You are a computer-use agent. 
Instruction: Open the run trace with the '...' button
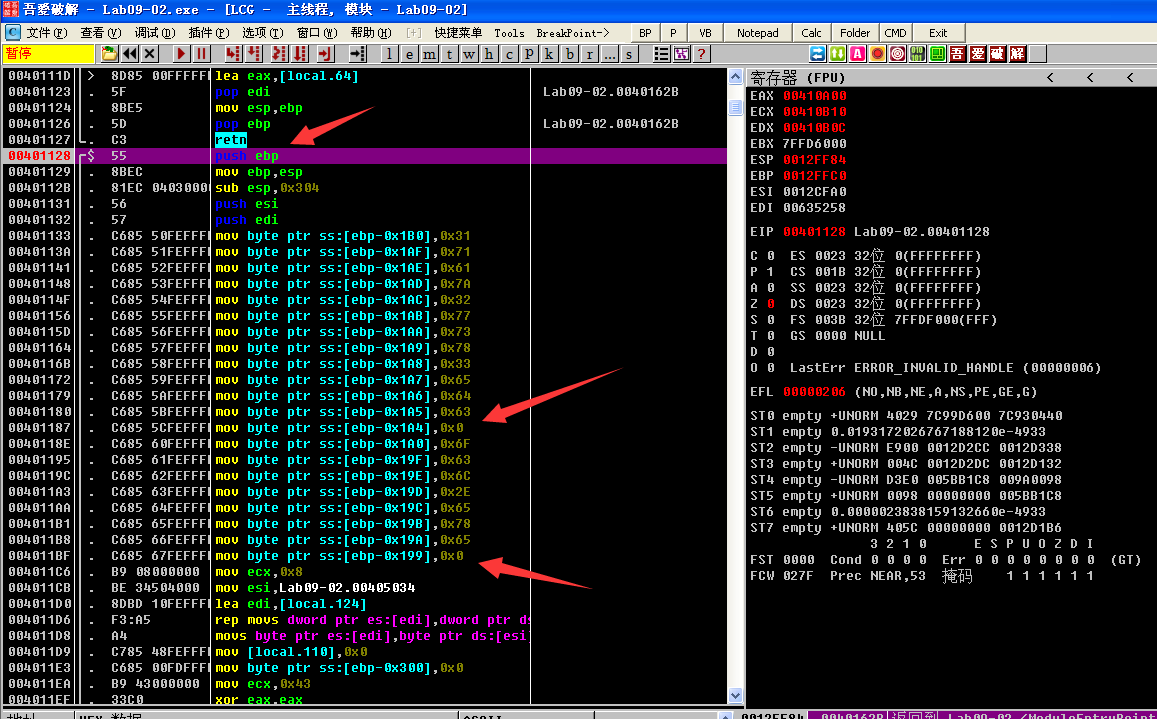click(609, 54)
